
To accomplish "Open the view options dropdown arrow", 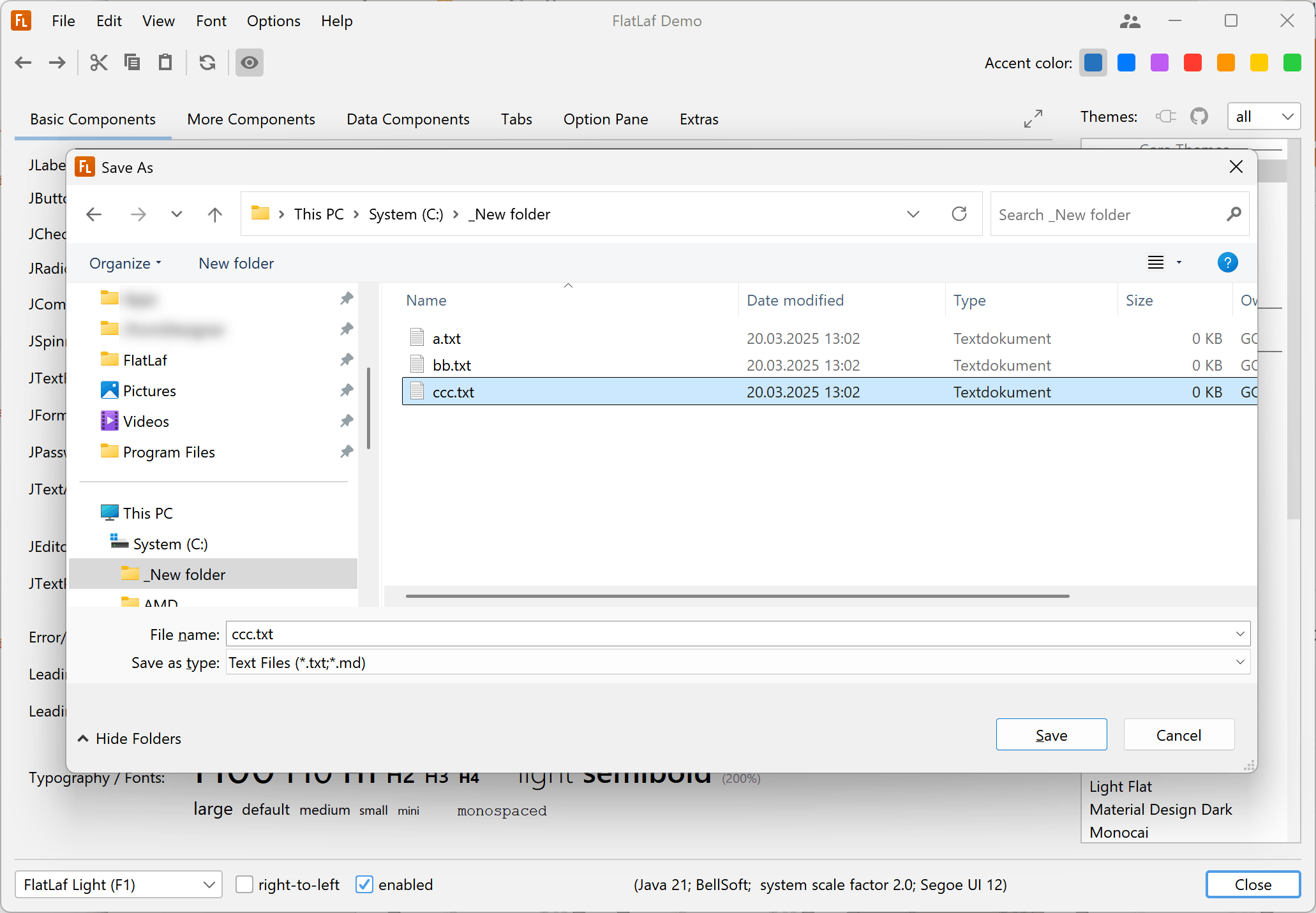I will click(x=1179, y=262).
